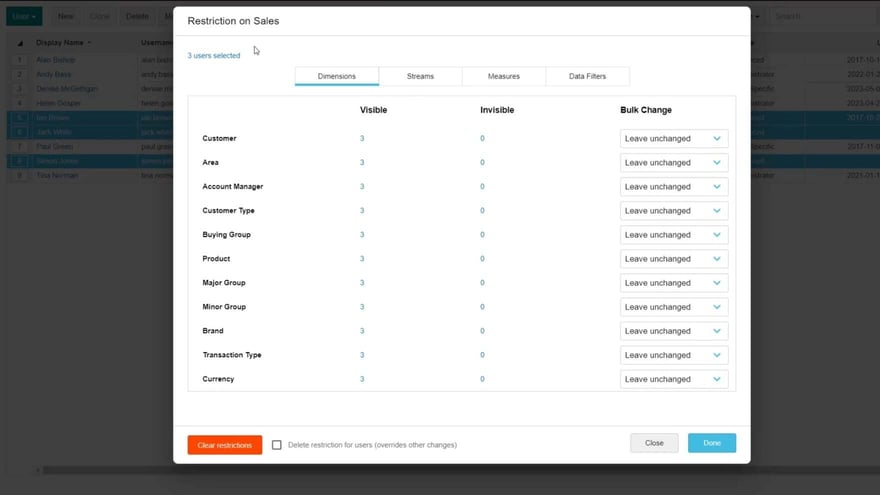Open the Streams tab
Image resolution: width=880 pixels, height=495 pixels.
(420, 76)
